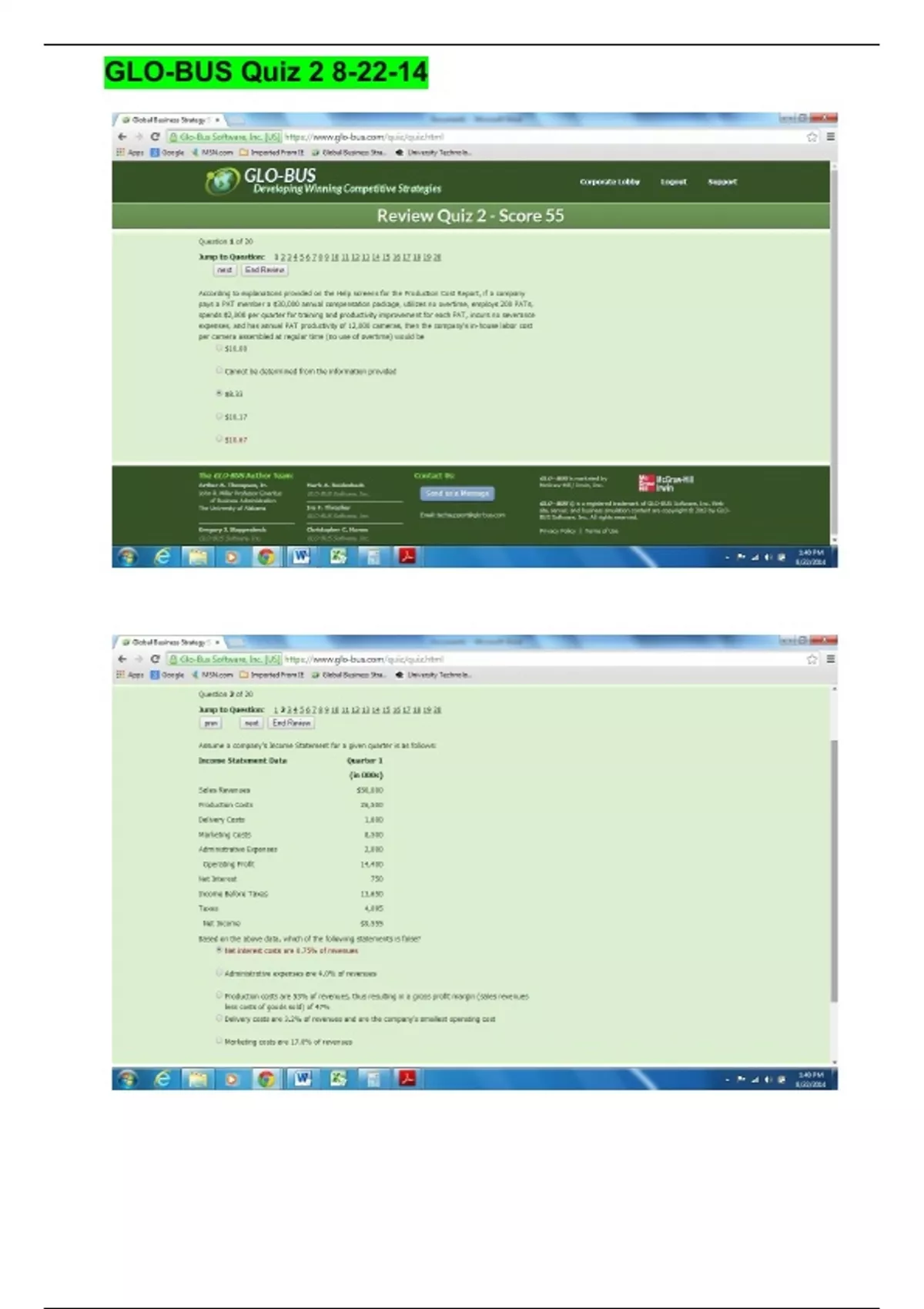Reload the page in the Question 2 browser window
The image size is (924, 1309).
point(155,659)
